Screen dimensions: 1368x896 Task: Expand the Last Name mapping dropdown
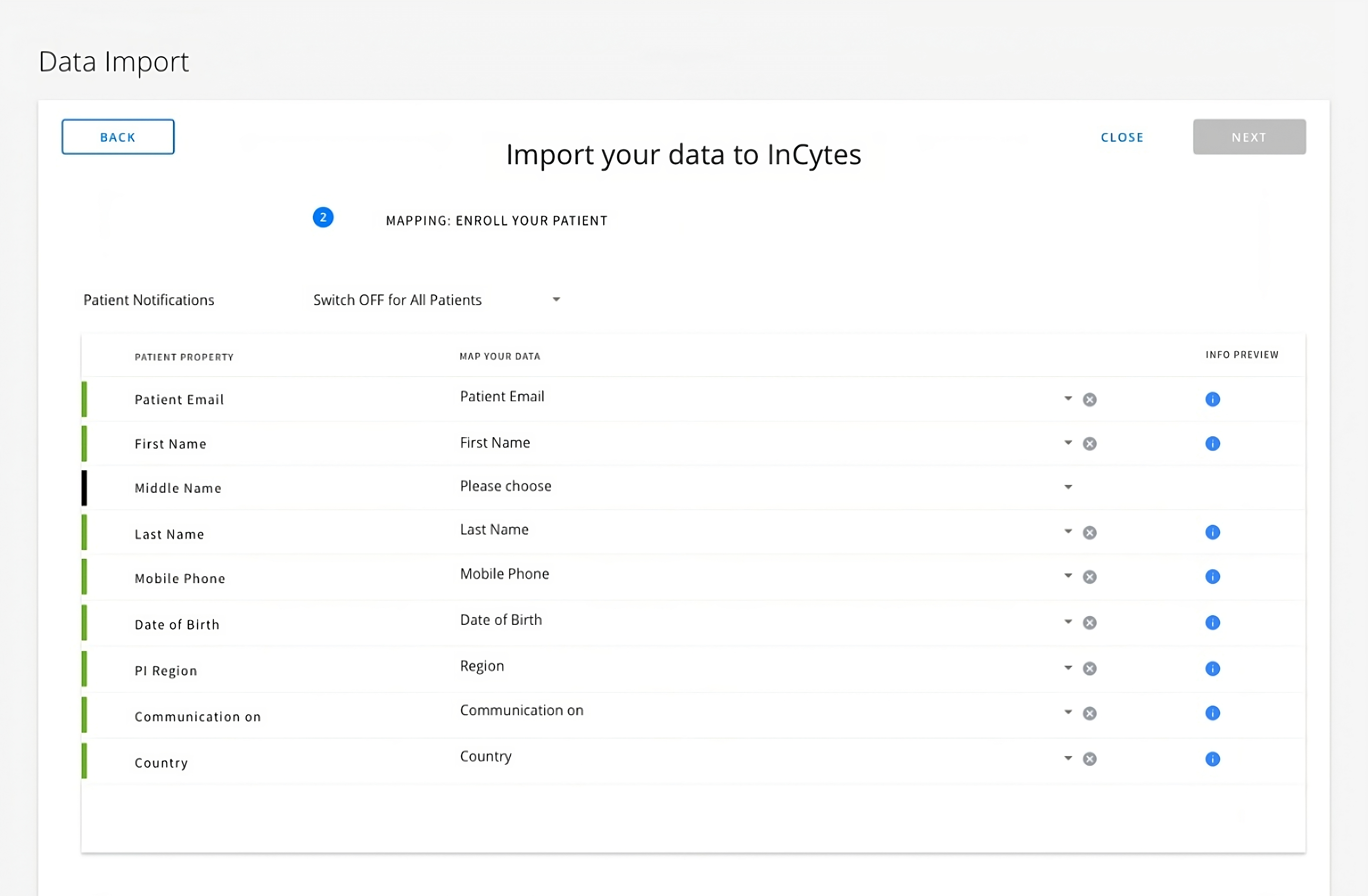tap(1068, 531)
